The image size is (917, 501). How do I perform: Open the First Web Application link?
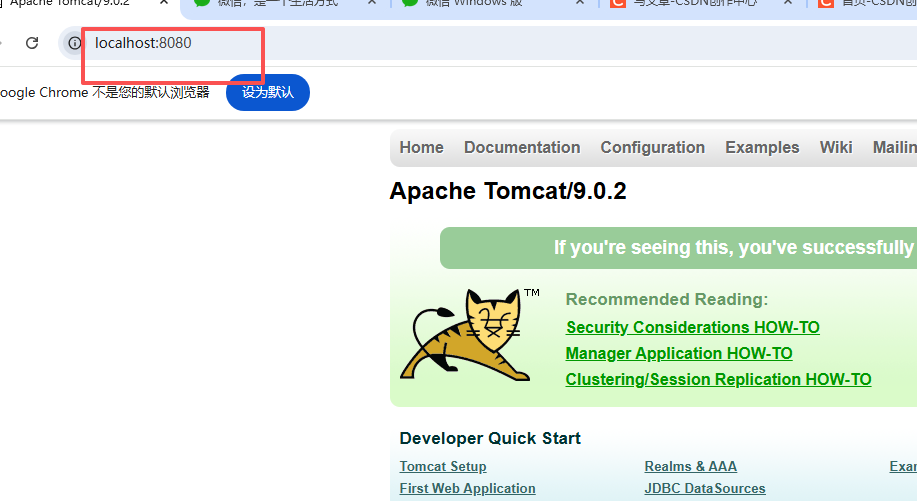[467, 488]
